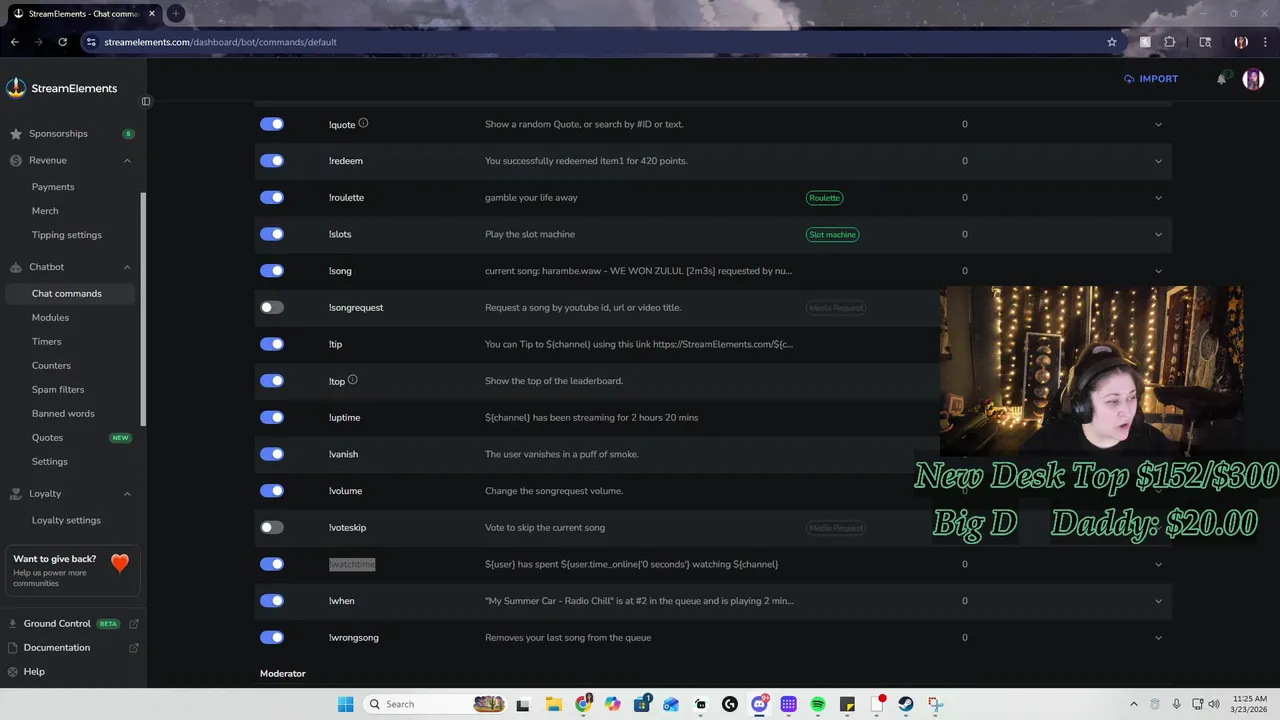Open Chrome extensions puzzle icon
Viewport: 1280px width, 720px height.
click(1169, 42)
